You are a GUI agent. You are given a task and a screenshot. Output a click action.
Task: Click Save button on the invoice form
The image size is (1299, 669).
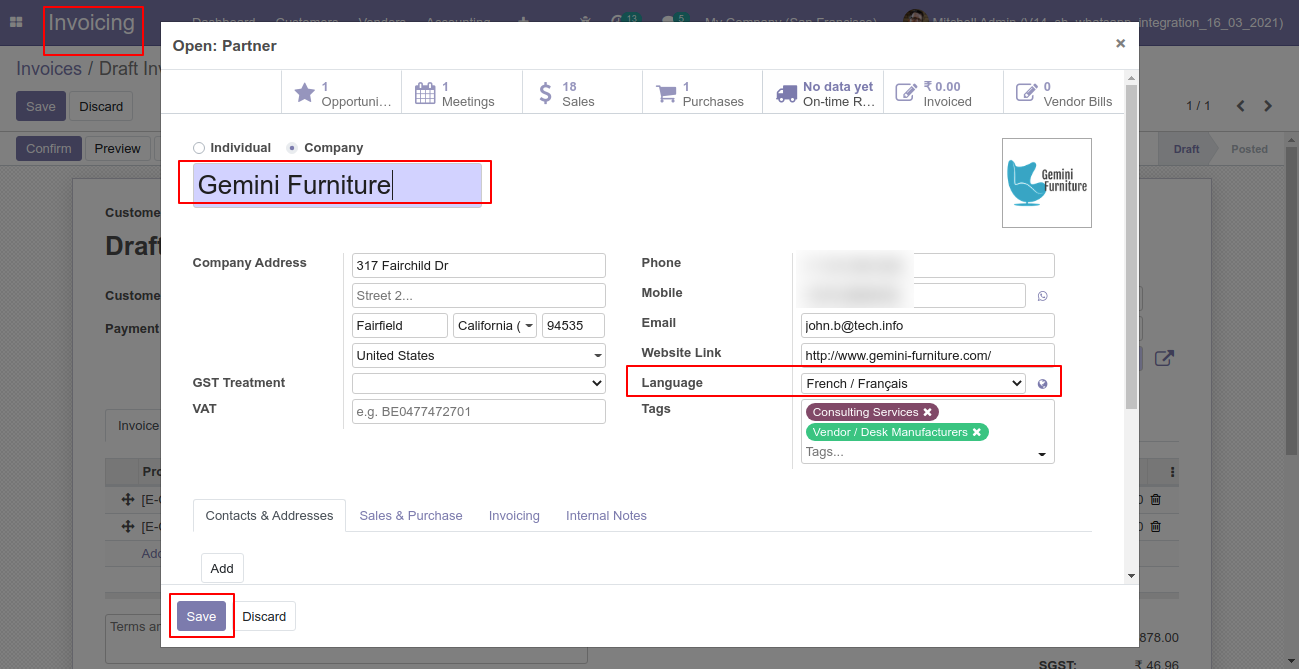41,106
